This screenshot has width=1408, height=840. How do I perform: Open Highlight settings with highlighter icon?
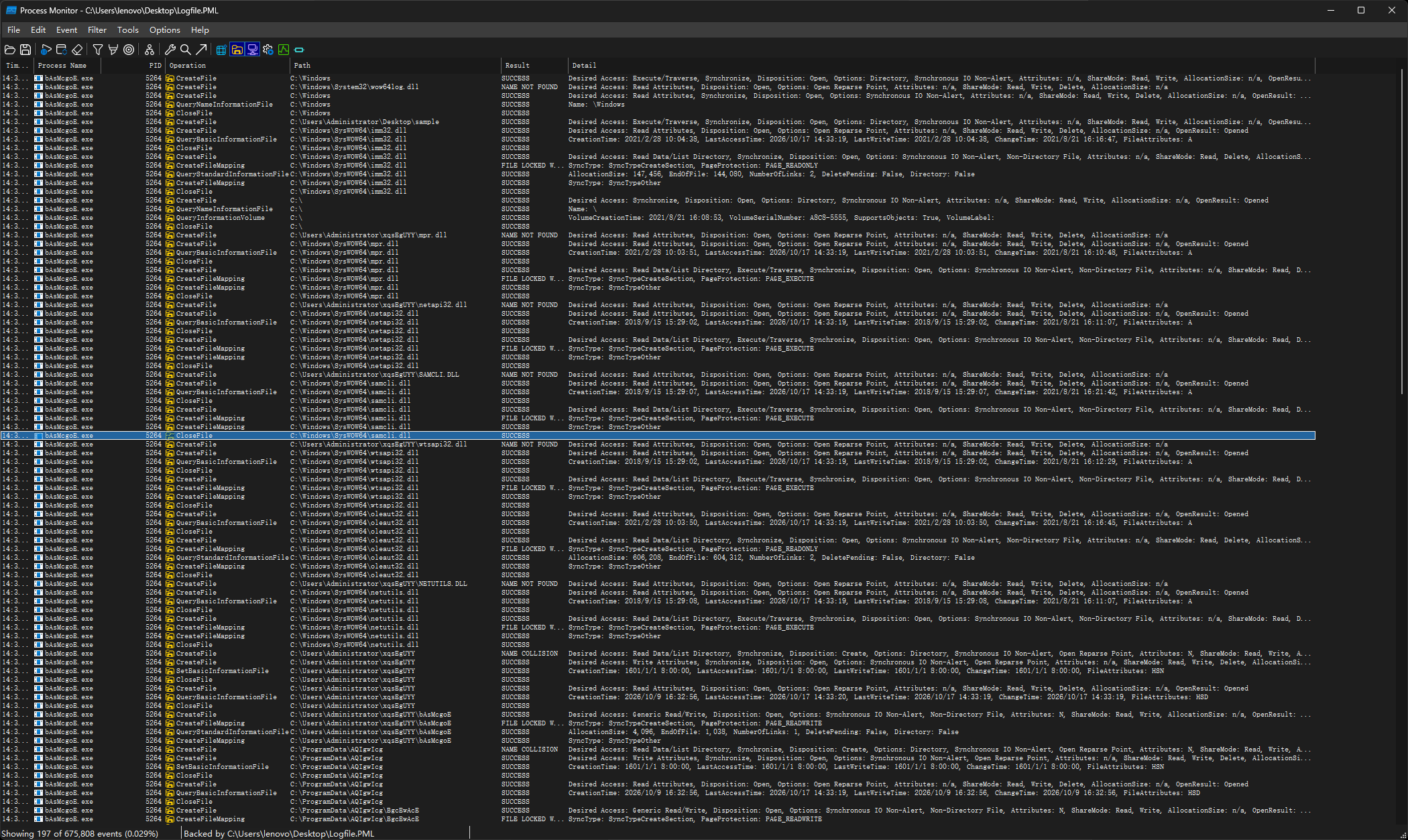(x=113, y=50)
